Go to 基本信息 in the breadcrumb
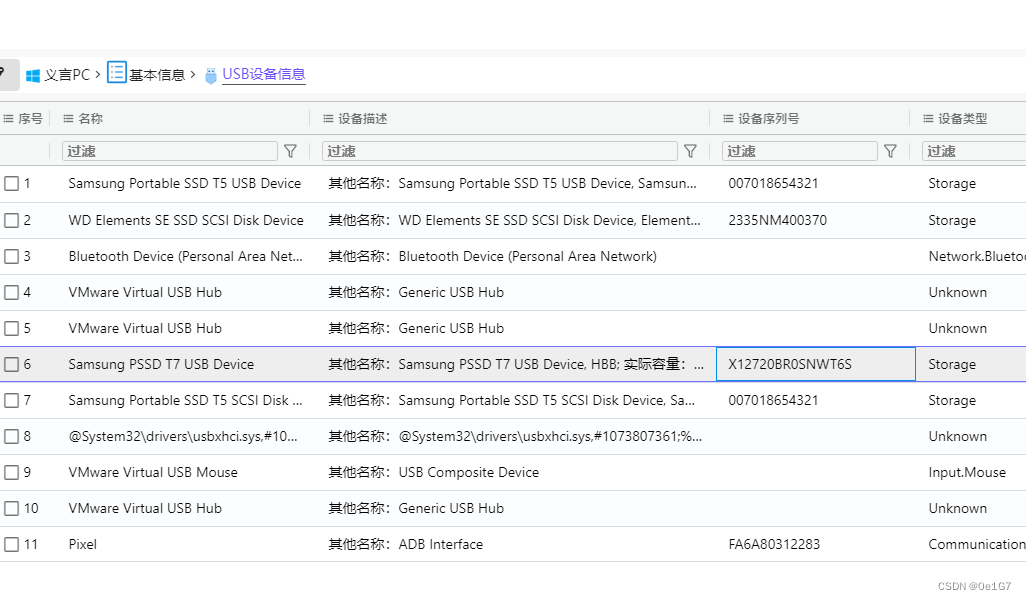 click(157, 75)
